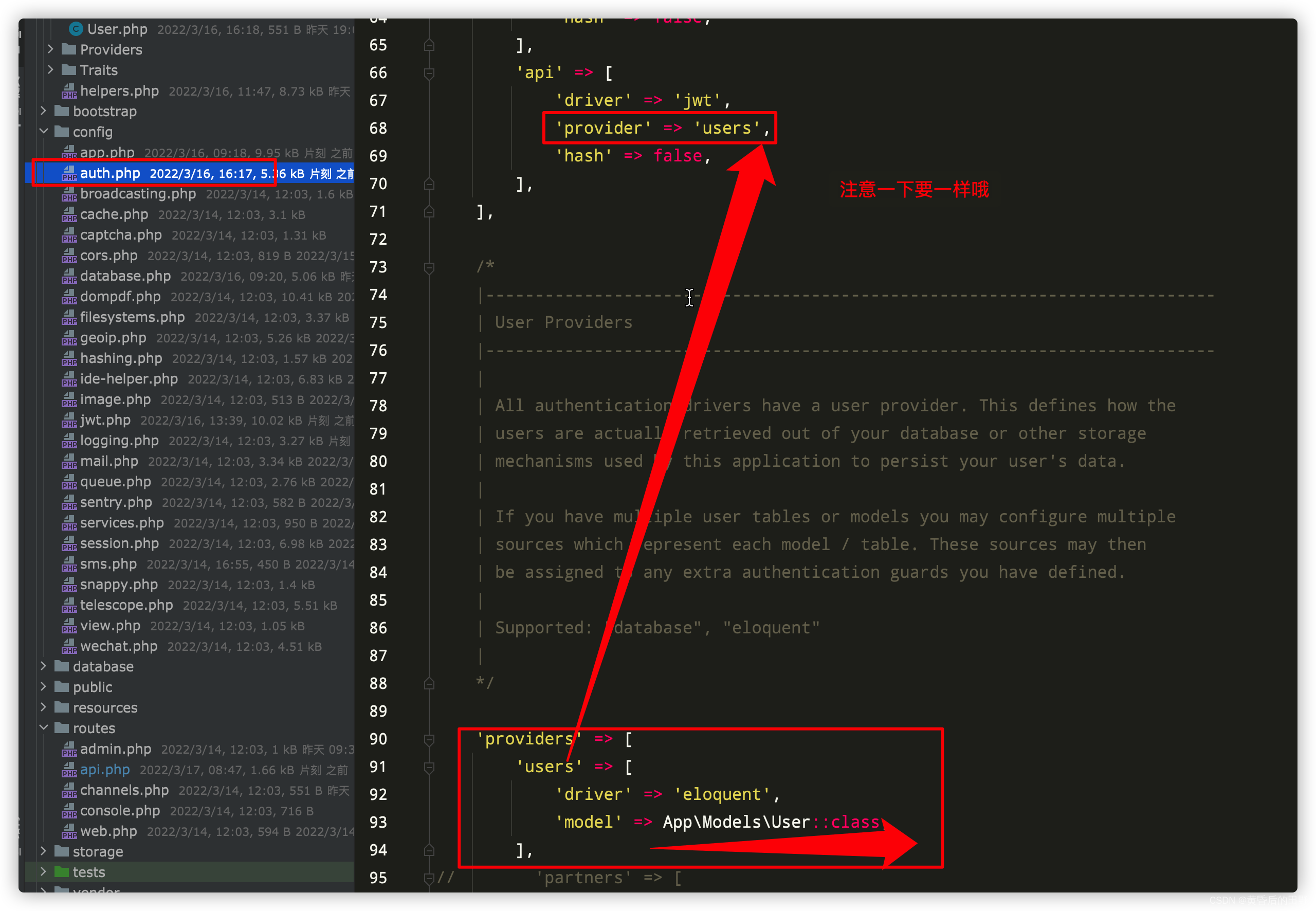Click the helpers.php file icon
The height and width of the screenshot is (911, 1316).
[x=69, y=91]
